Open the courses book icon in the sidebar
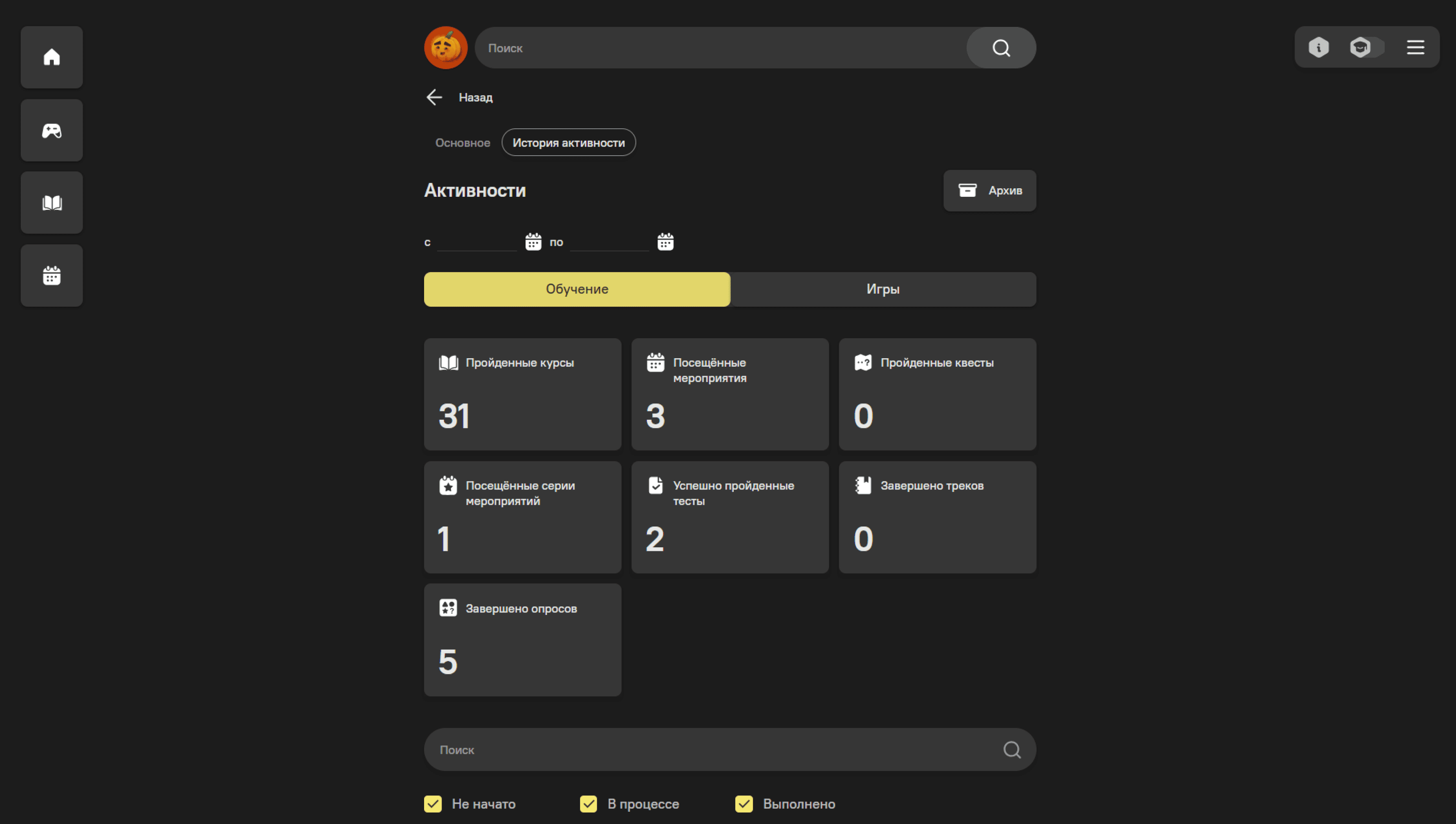This screenshot has width=1456, height=824. click(51, 203)
